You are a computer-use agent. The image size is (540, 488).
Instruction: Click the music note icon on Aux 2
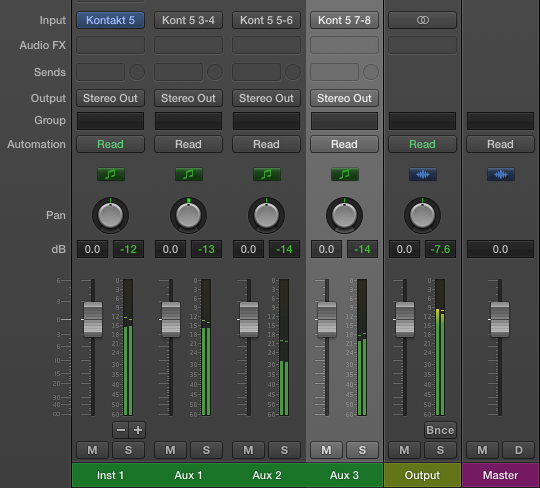[x=267, y=174]
